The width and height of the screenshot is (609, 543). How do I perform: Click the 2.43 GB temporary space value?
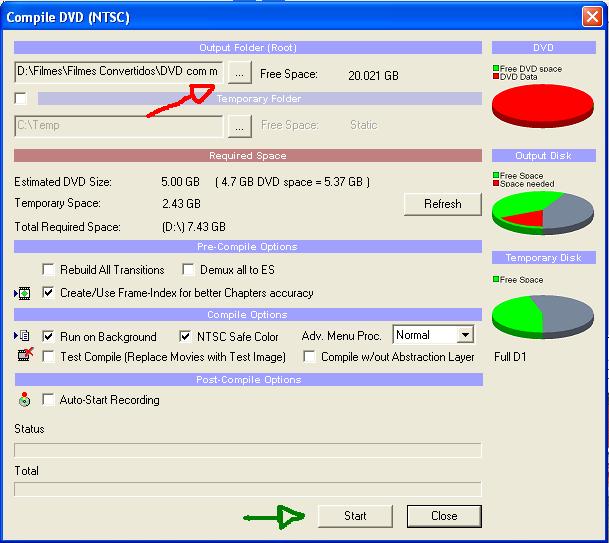click(181, 204)
